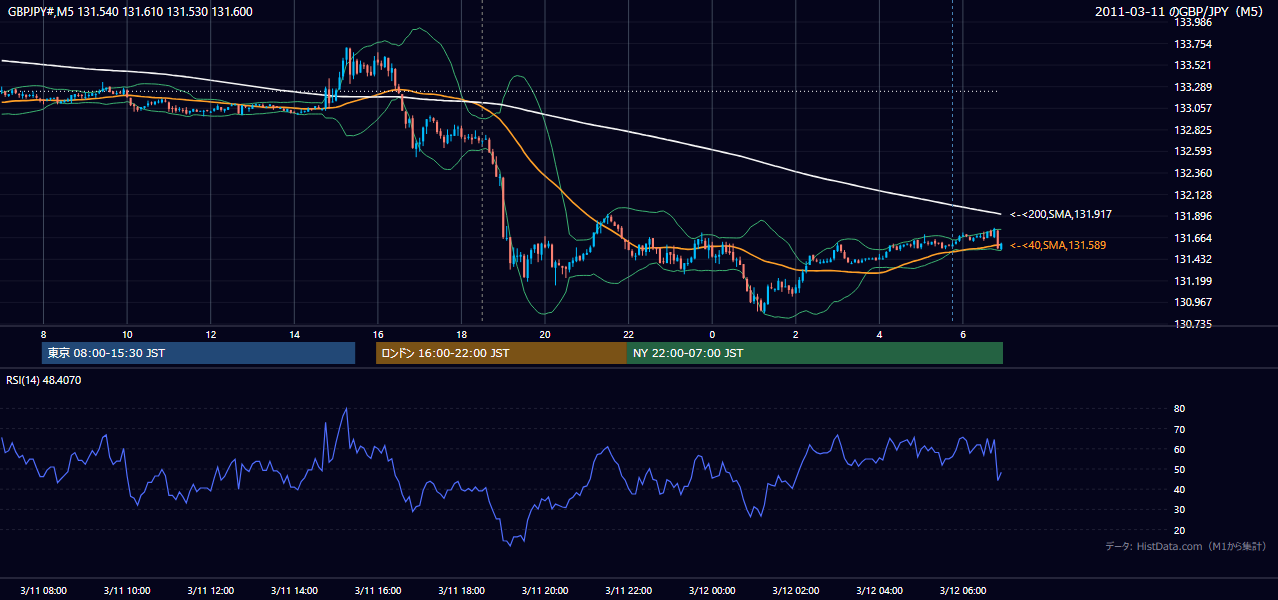Click RSI scale value 60
The width and height of the screenshot is (1278, 600).
pos(1180,449)
